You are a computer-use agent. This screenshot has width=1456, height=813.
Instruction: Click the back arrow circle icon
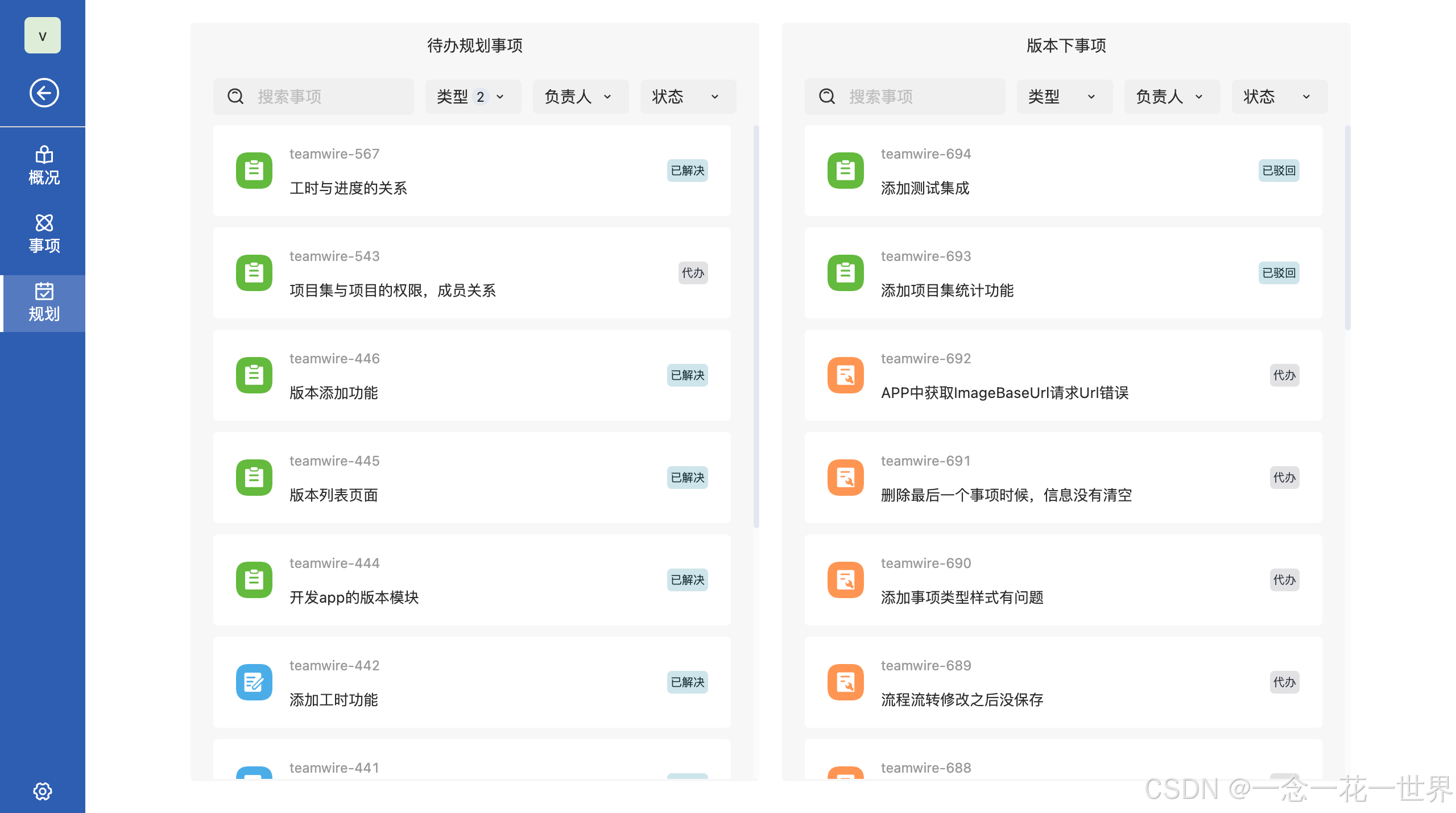tap(44, 93)
